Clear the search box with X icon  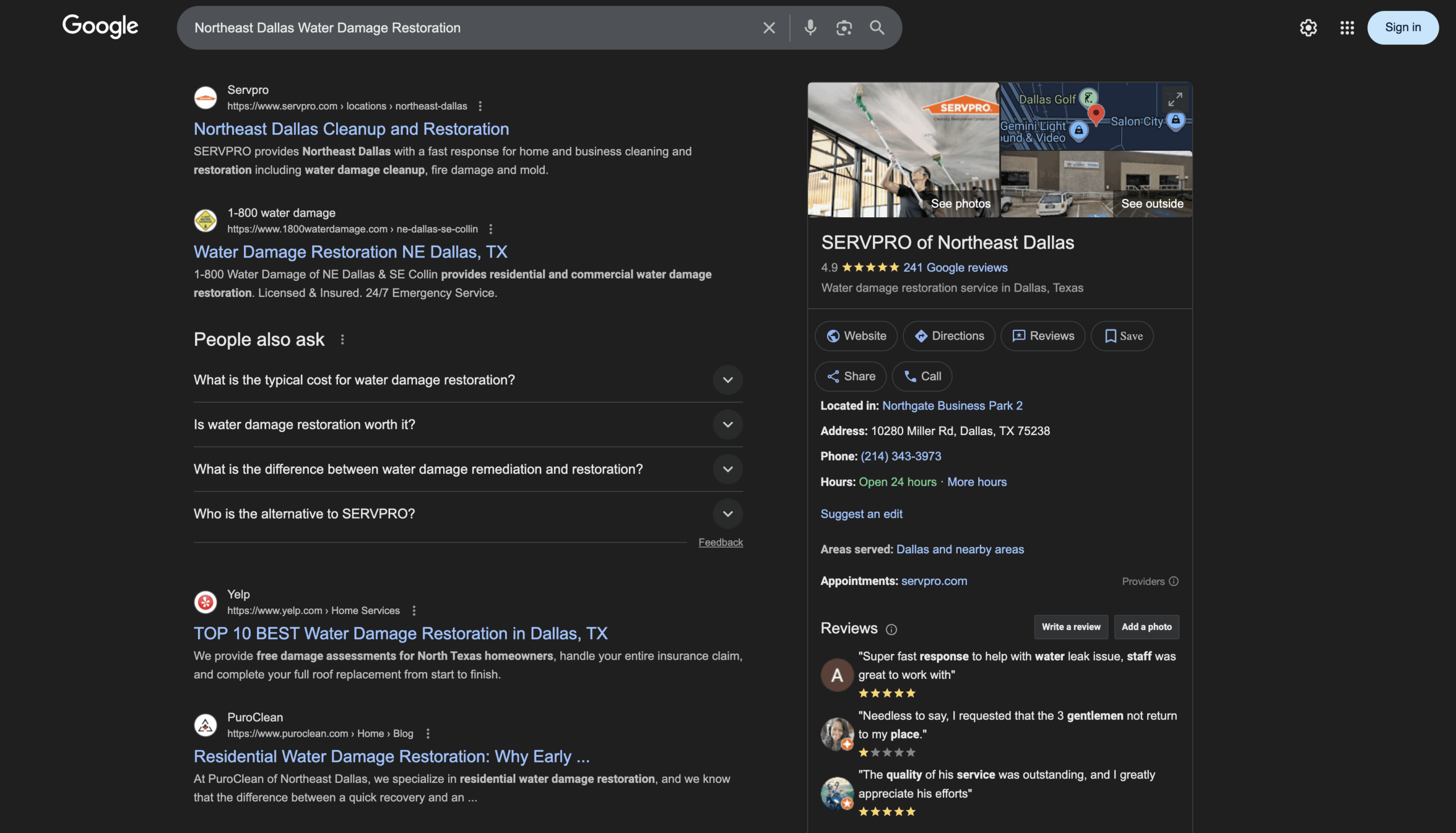point(769,27)
